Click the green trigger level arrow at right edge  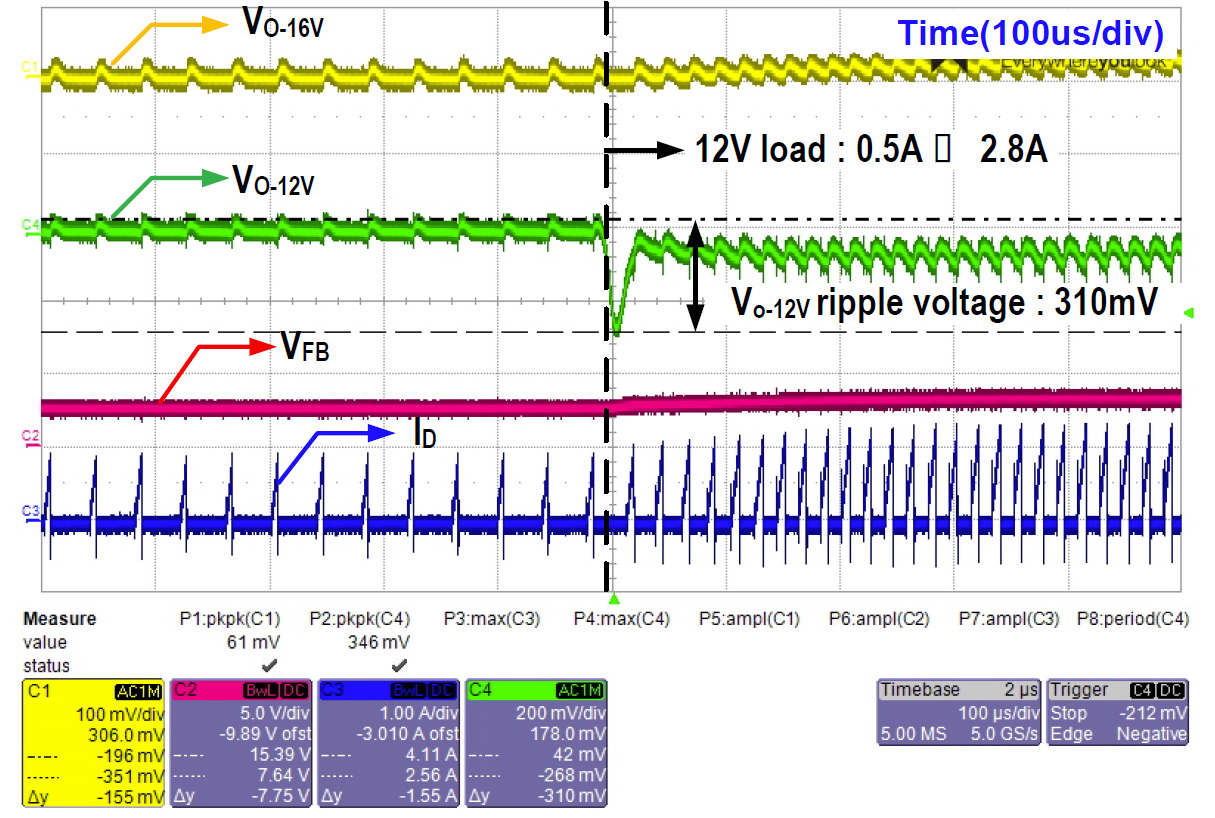point(1186,315)
